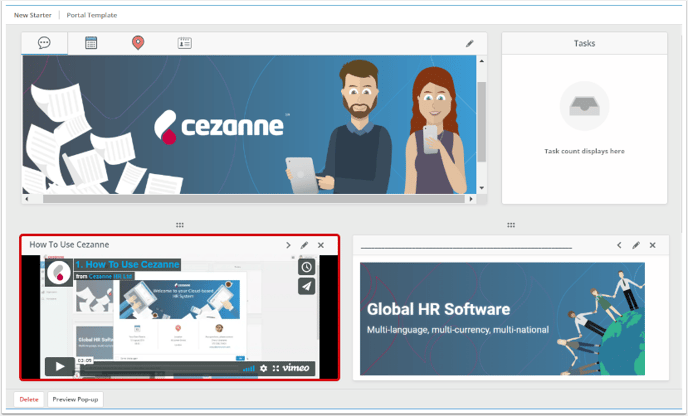Grab the drag handle above How To Use Cezanne

pos(180,225)
